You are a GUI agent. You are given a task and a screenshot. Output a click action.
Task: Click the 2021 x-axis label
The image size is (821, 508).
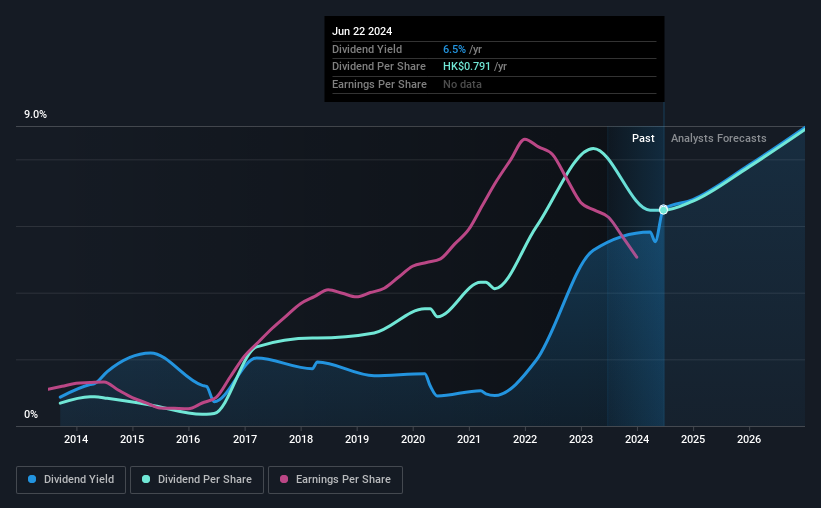click(469, 439)
